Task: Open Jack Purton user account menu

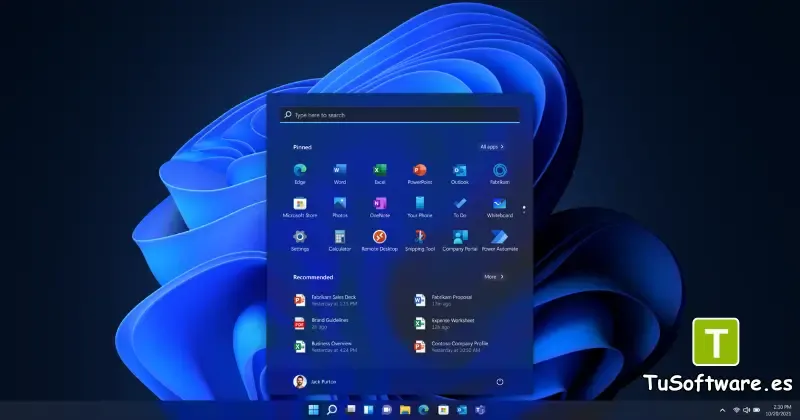Action: click(315, 382)
